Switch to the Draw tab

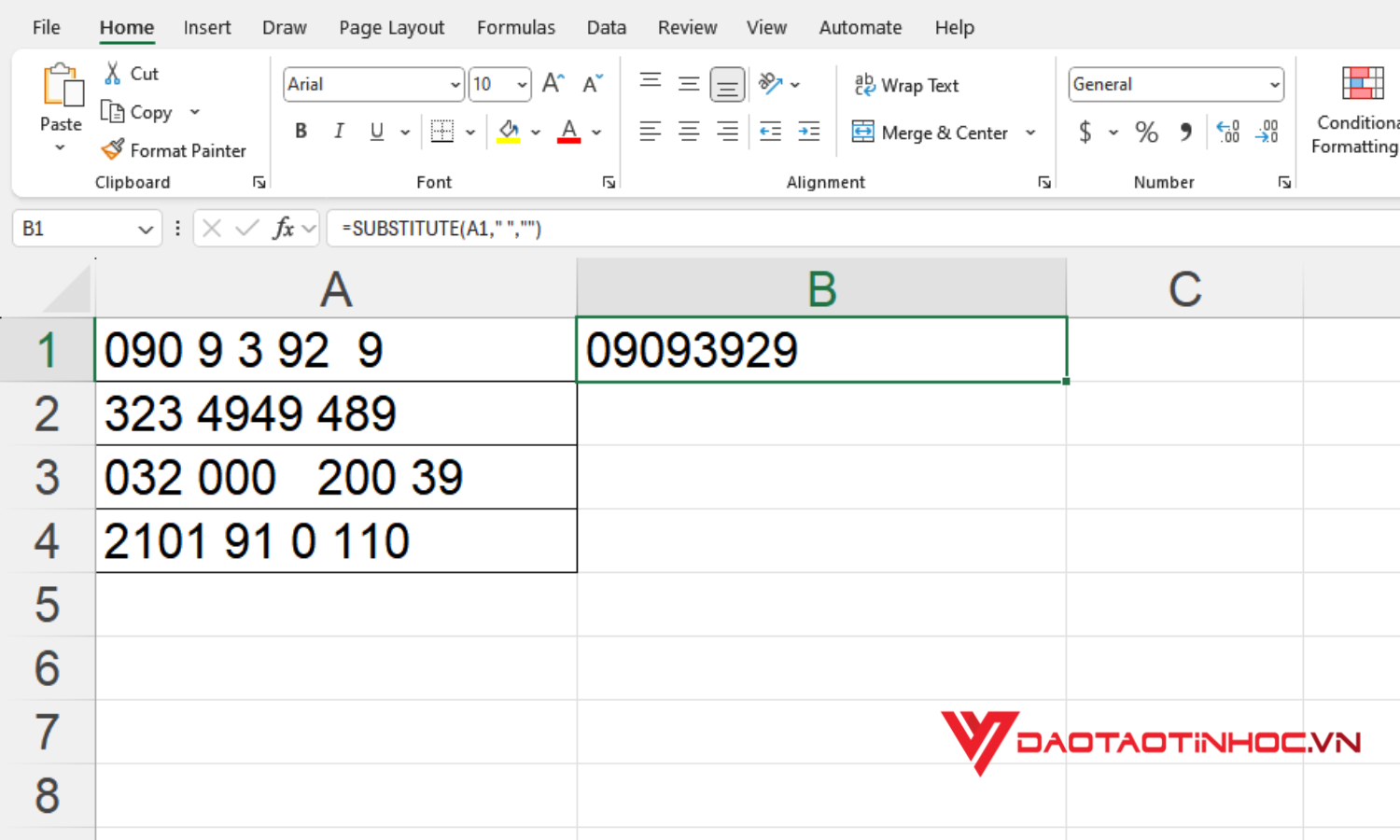tap(285, 28)
